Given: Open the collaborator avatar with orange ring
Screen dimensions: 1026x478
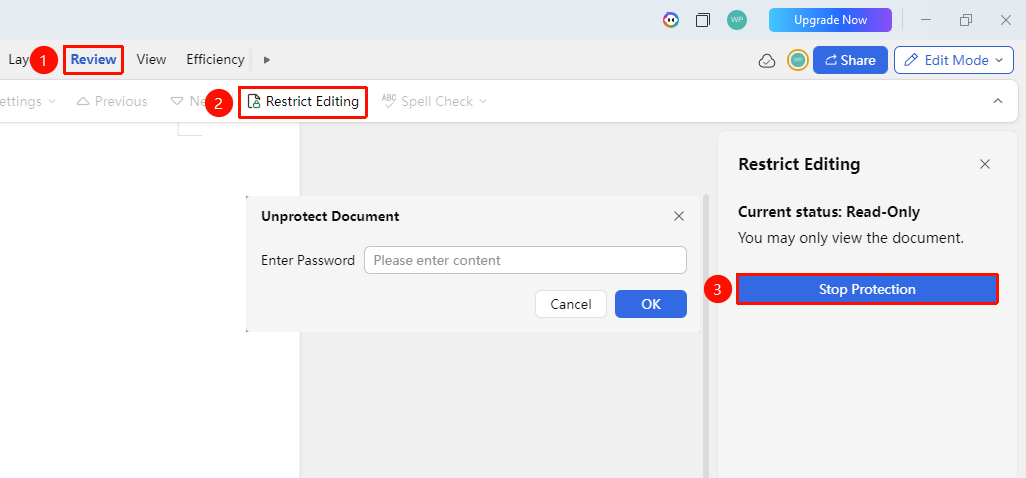Looking at the screenshot, I should [x=797, y=60].
